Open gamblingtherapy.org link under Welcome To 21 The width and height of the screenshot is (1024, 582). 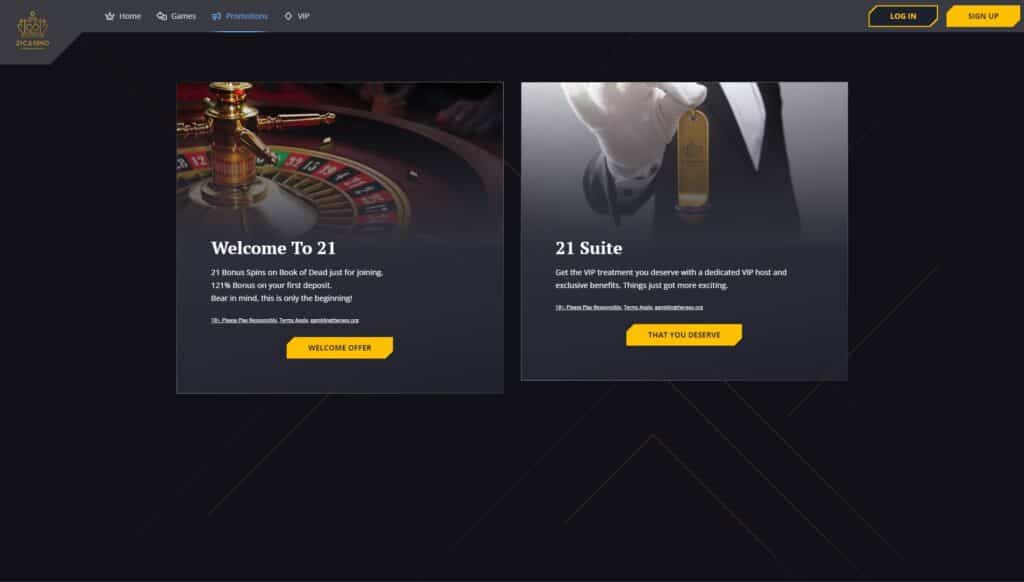[334, 320]
